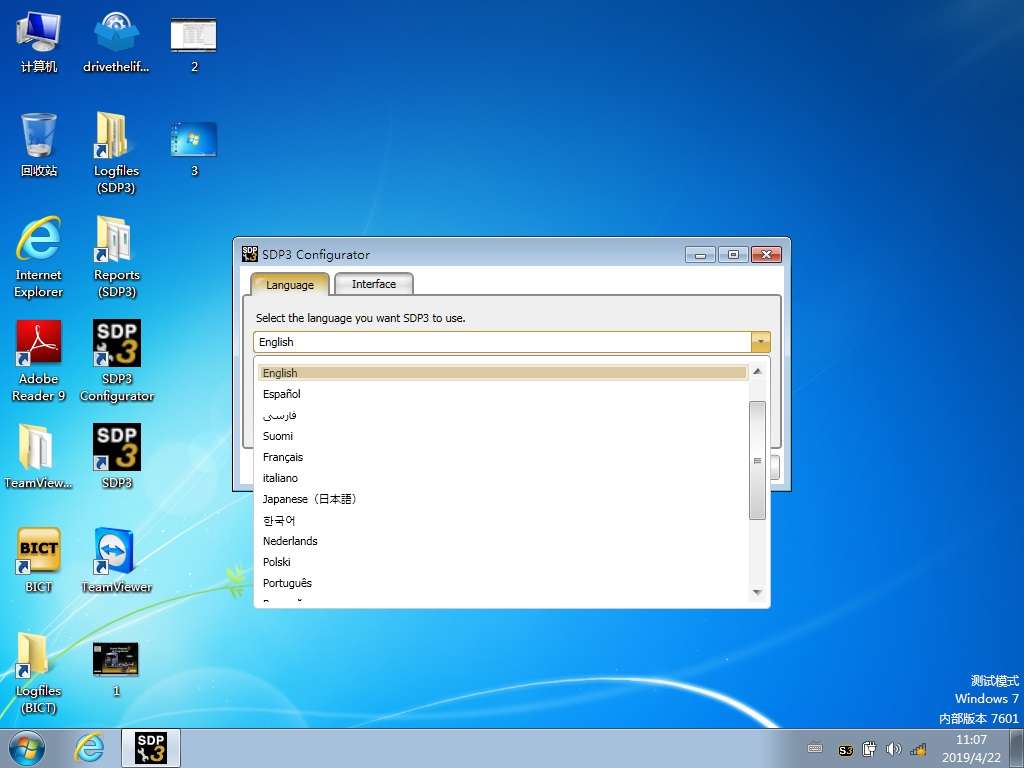Image resolution: width=1024 pixels, height=768 pixels.
Task: Select the BICT desktop shortcut
Action: [39, 560]
